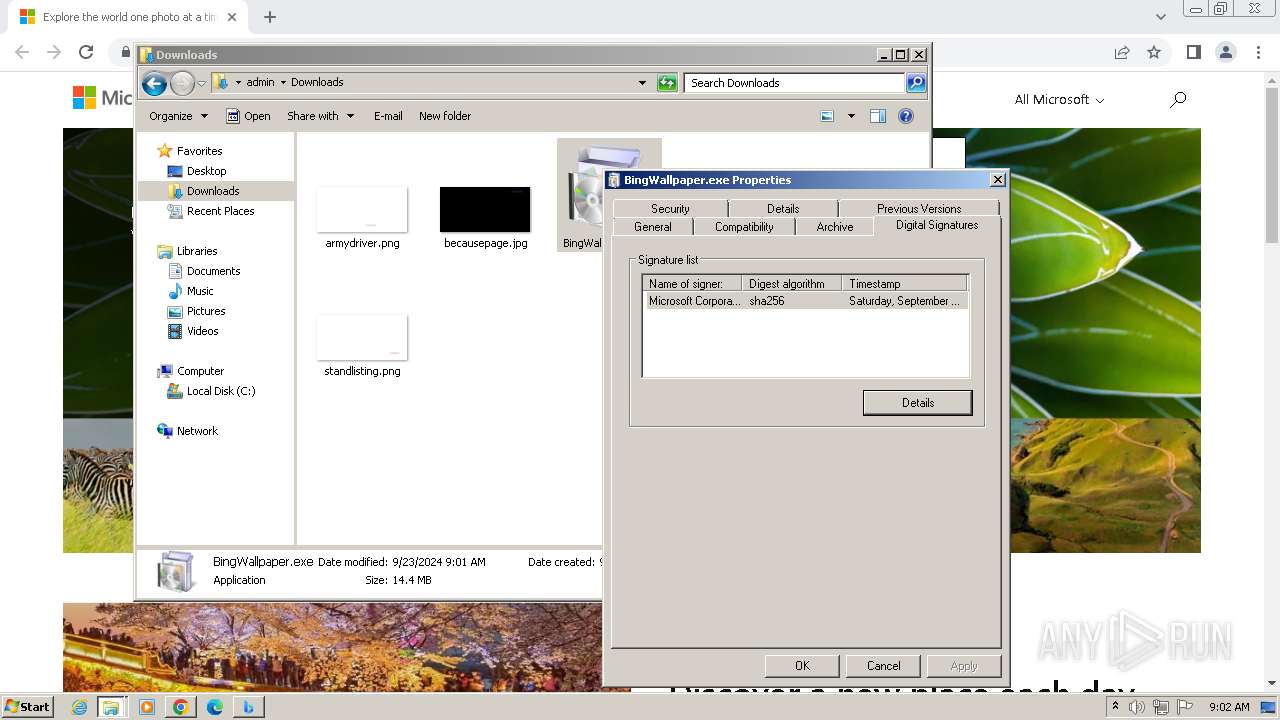
Task: Expand the admin breadcrumb arrow
Action: (283, 83)
